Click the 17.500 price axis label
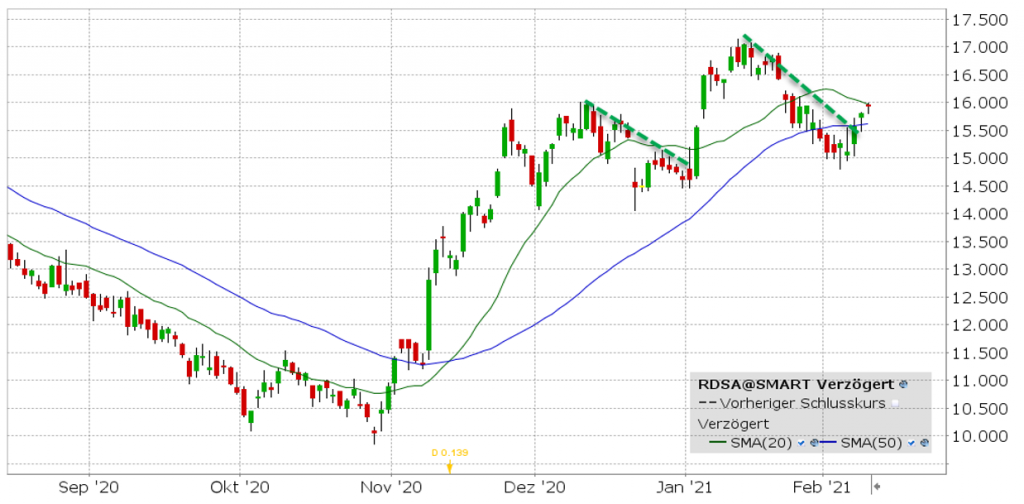Screen dimensions: 1024x504 [x=980, y=20]
